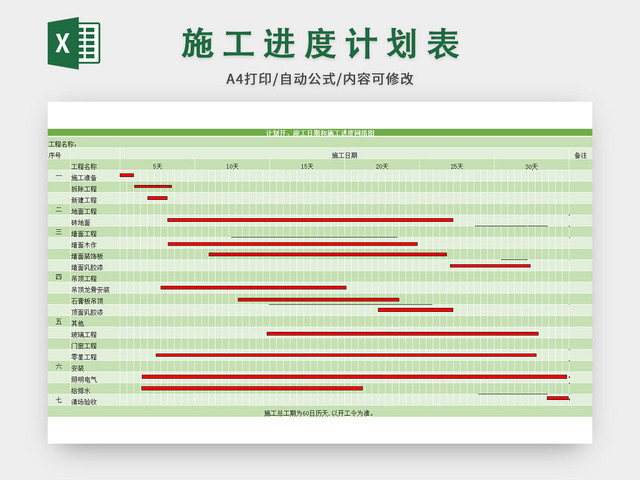Click the red bar in 顶面乳胶漆 row
Screen dimensions: 640x480
pyautogui.click(x=416, y=310)
